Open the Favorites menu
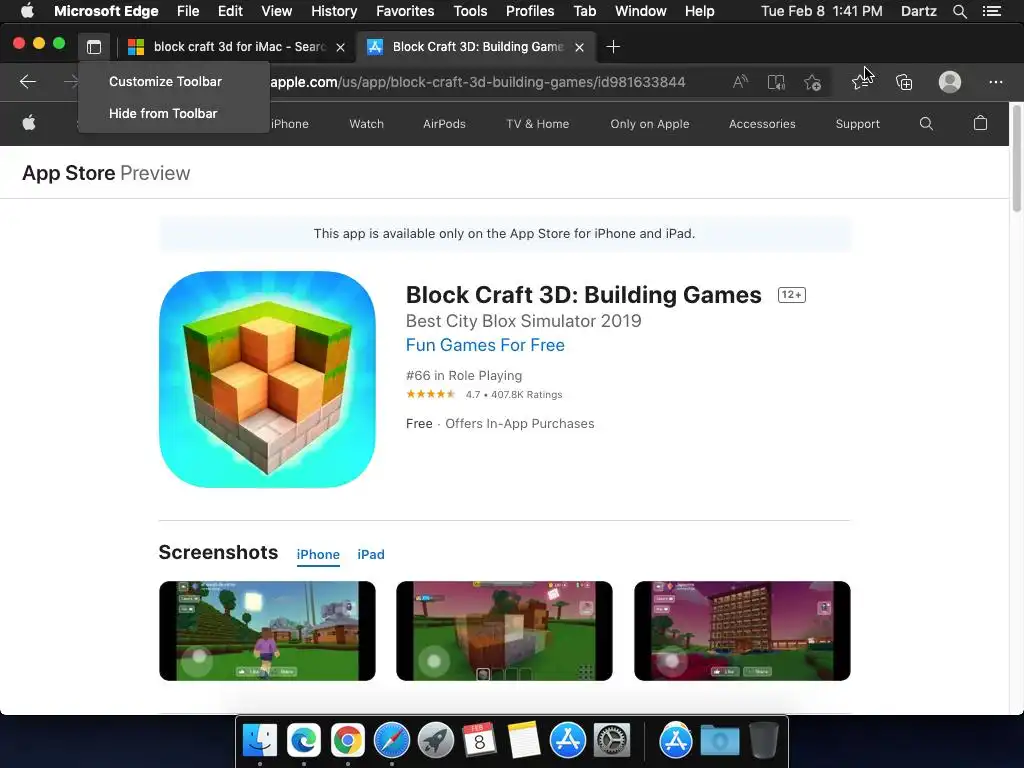 coord(405,11)
